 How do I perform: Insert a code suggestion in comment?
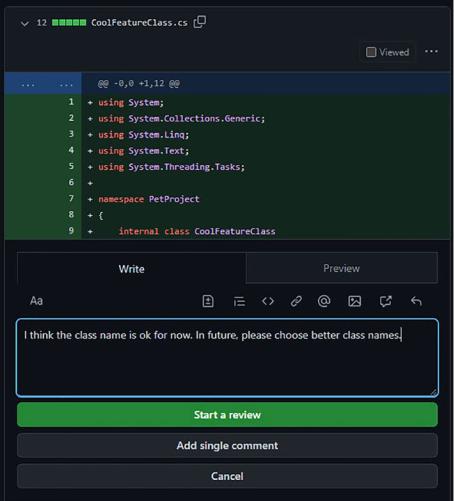pos(208,301)
